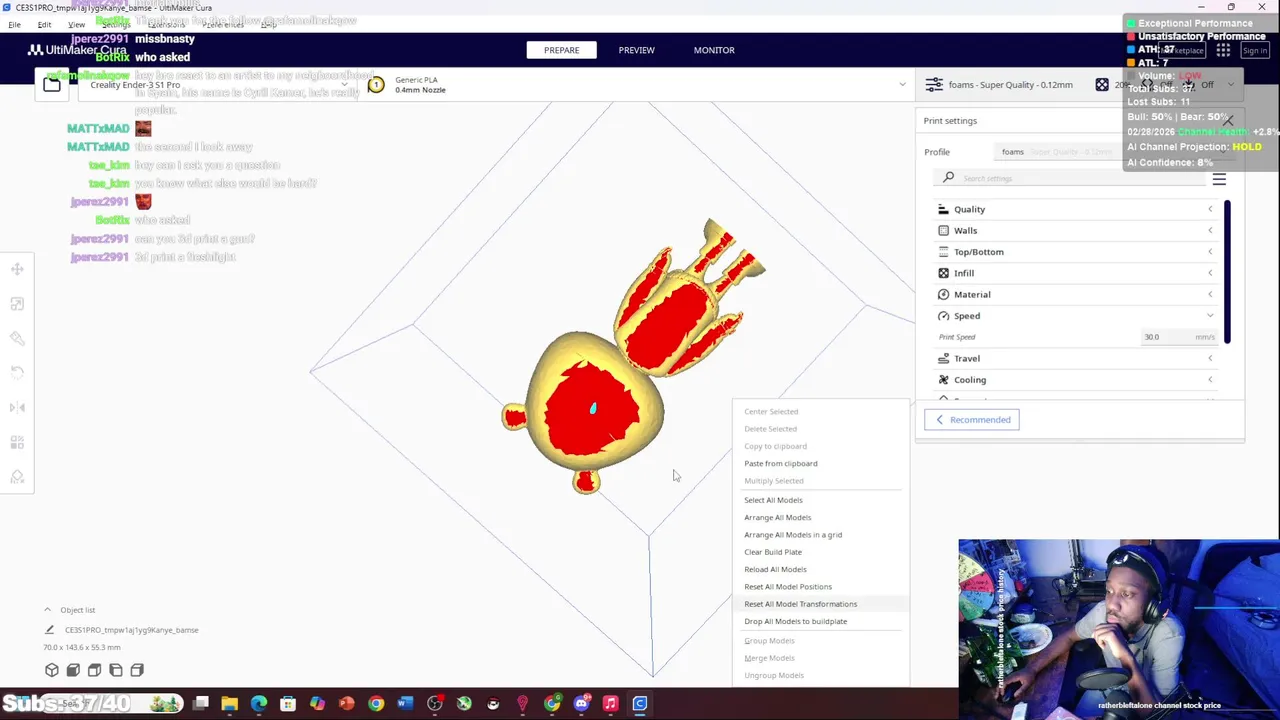Switch to right side view cube icon
1280x720 pixels.
(137, 670)
